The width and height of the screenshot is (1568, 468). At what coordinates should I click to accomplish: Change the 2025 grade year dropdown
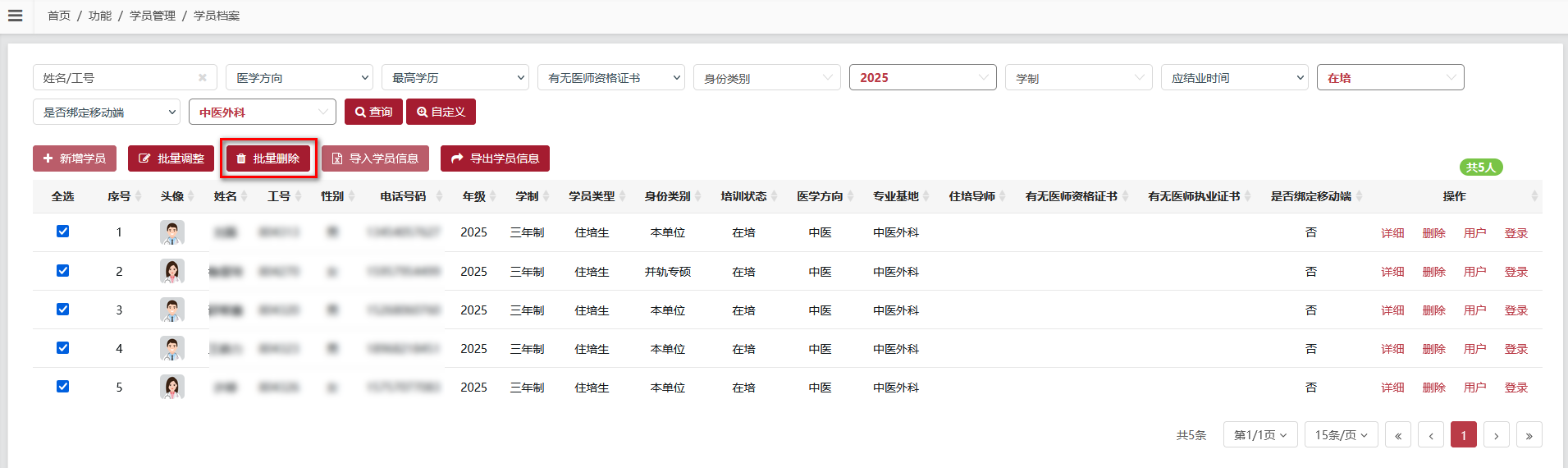923,77
